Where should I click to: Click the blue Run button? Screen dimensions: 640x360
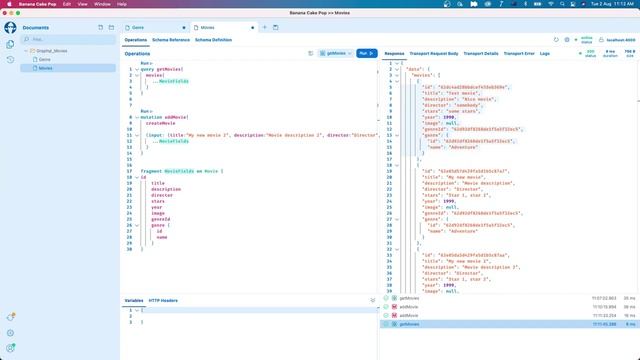point(367,53)
